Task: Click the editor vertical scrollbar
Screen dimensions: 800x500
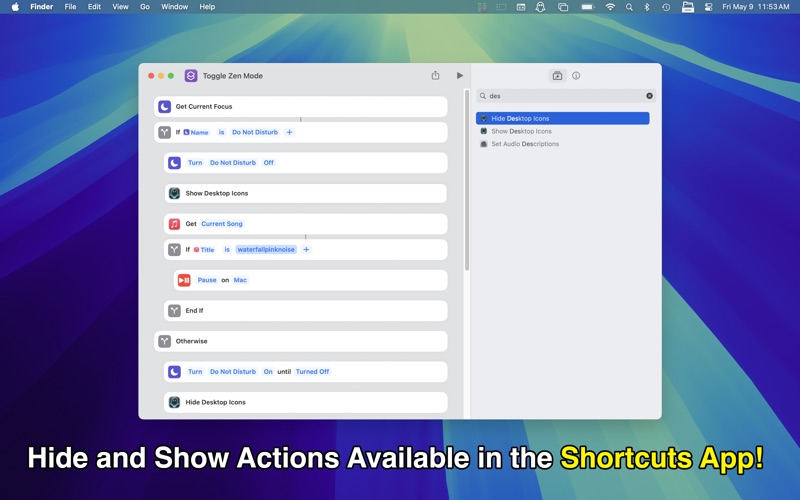Action: click(x=467, y=180)
